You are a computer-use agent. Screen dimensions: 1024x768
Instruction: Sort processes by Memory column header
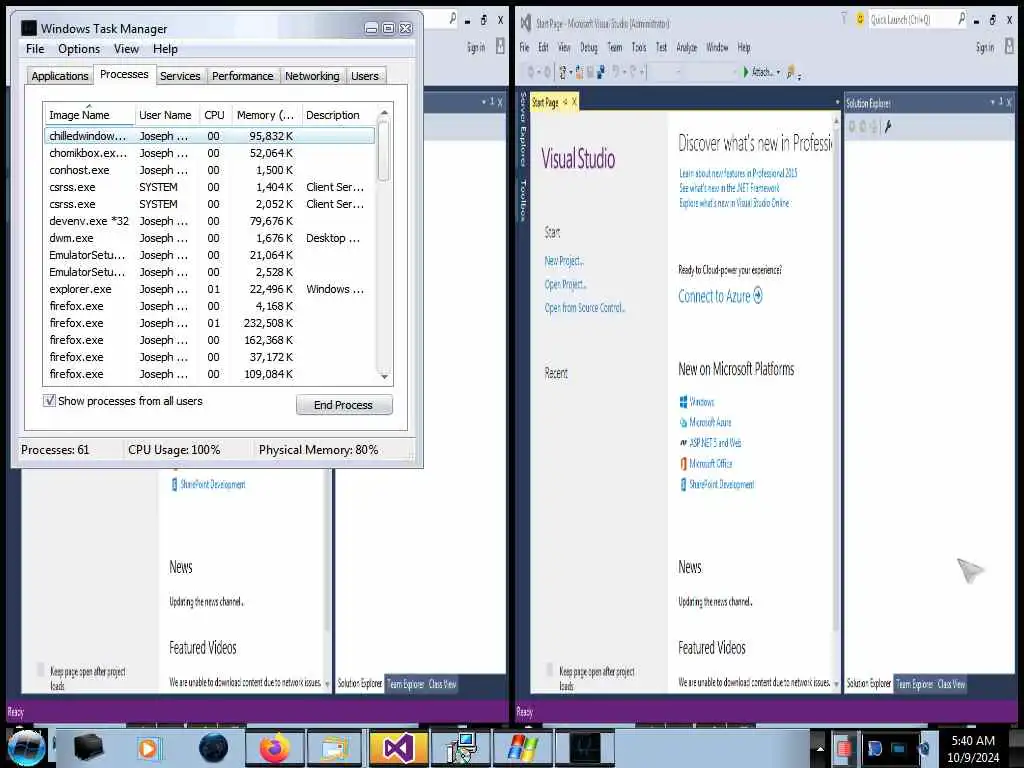pyautogui.click(x=265, y=115)
